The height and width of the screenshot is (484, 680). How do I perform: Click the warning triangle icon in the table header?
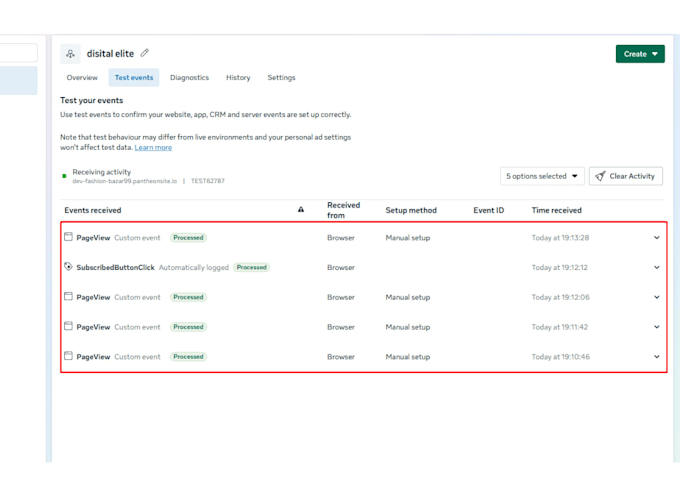301,210
